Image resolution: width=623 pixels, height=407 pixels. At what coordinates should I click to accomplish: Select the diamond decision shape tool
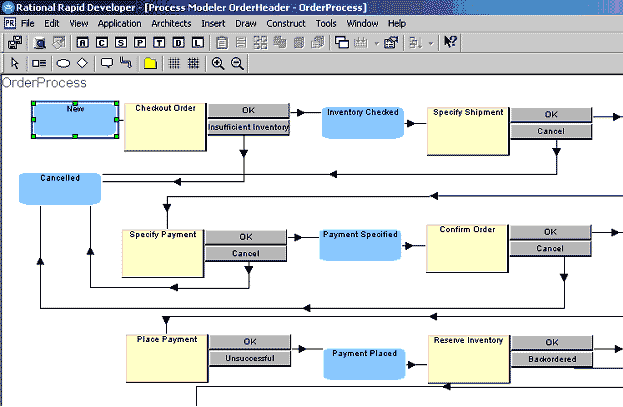(x=82, y=63)
